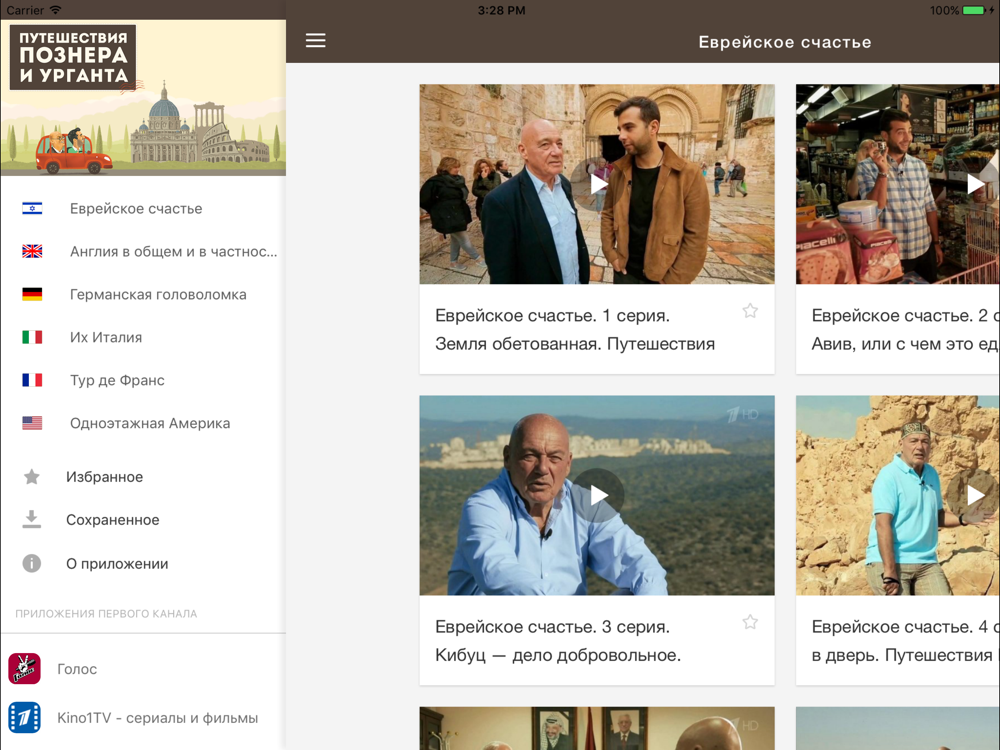1000x750 pixels.
Task: Click the Italy flag icon
Action: 32,337
